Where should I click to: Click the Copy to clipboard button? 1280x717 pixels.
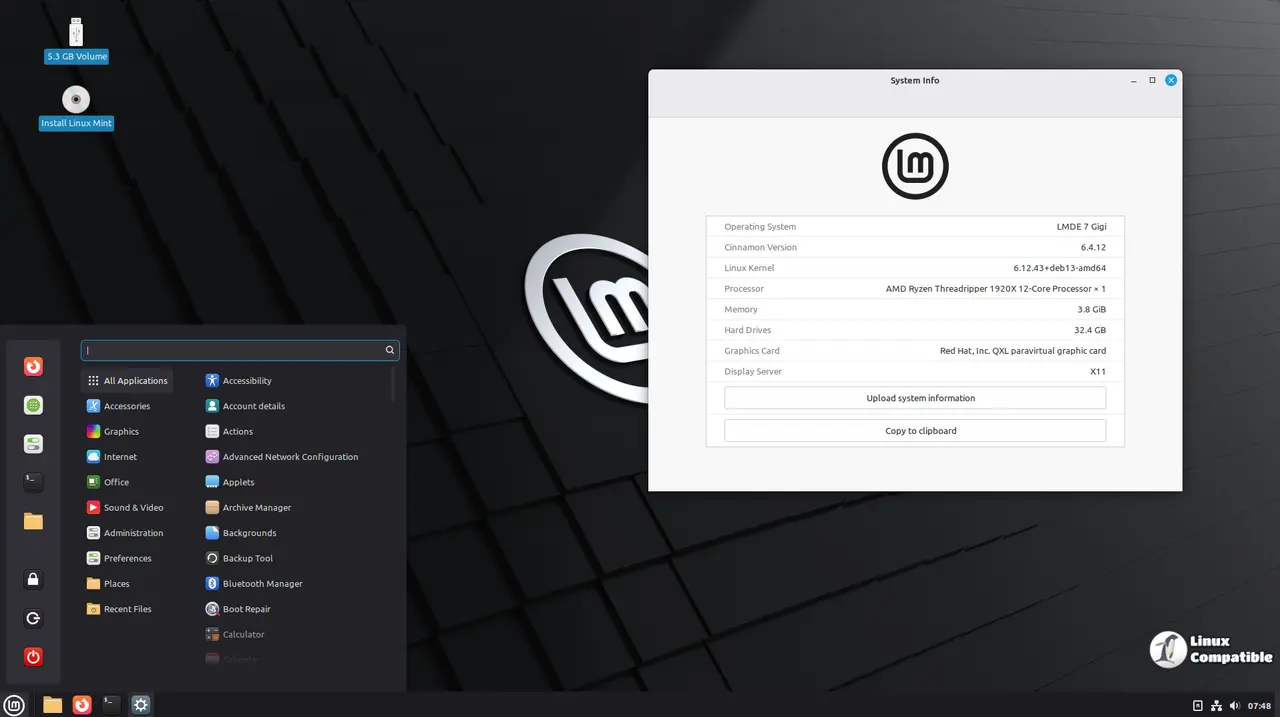[915, 431]
